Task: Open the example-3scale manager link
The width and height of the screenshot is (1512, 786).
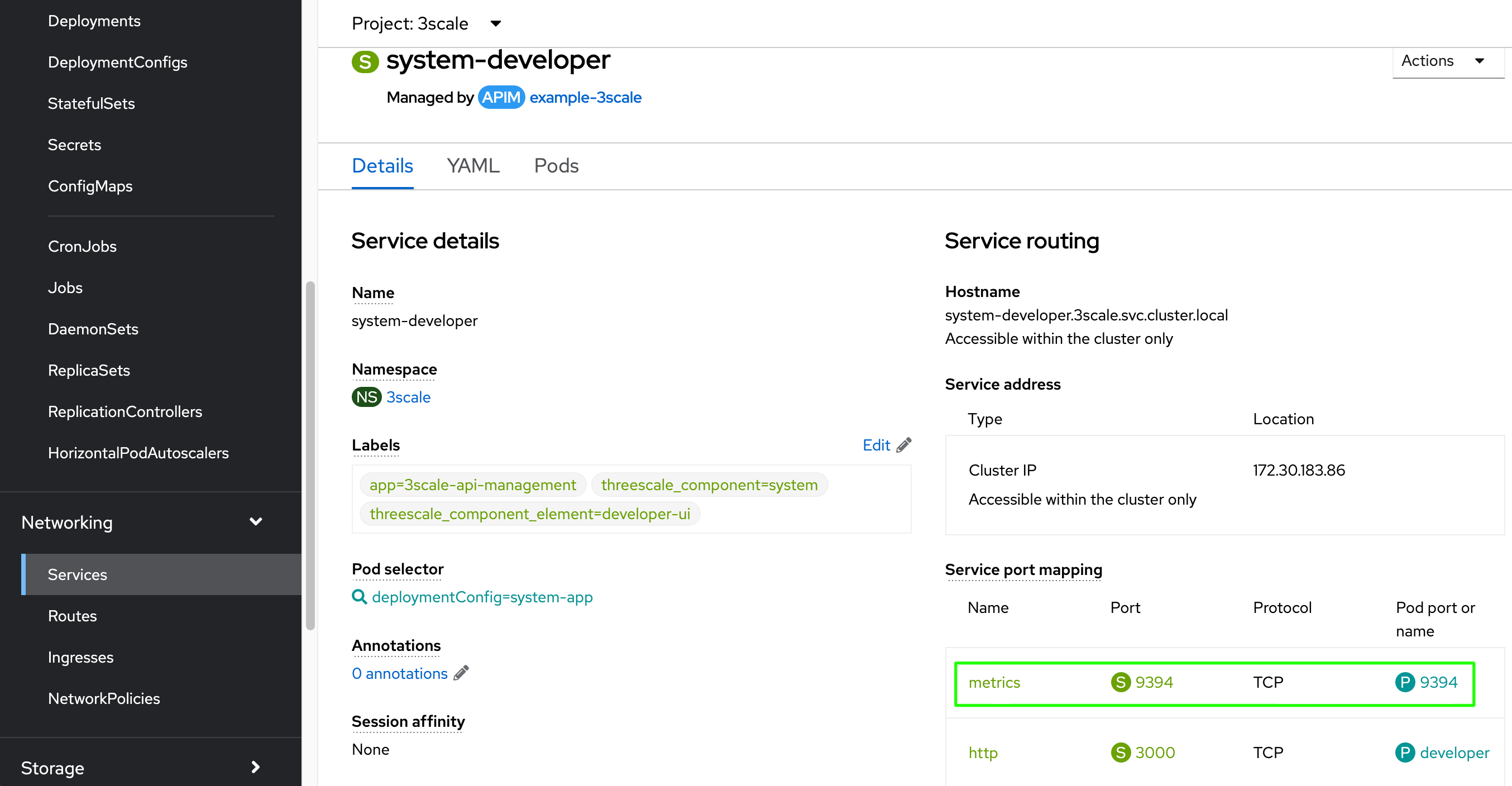Action: (585, 98)
